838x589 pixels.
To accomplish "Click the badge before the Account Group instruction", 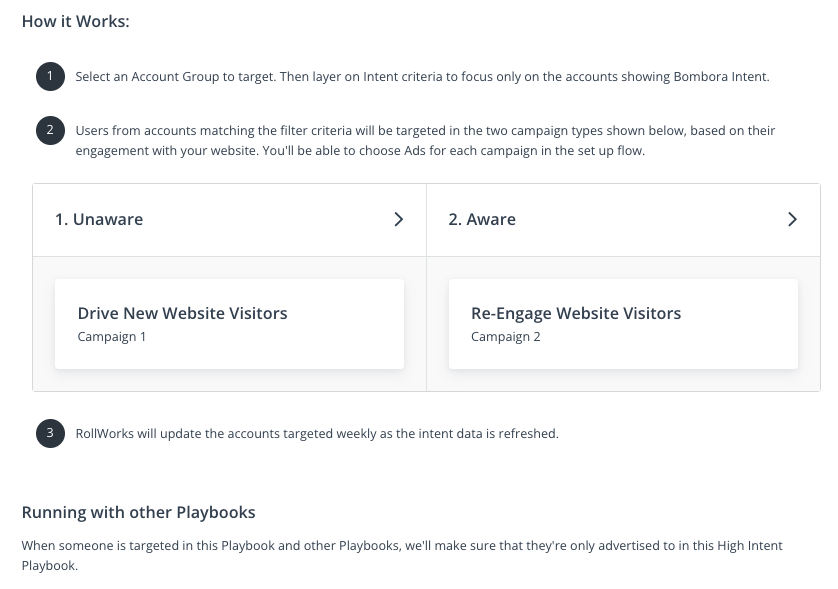I will (50, 76).
